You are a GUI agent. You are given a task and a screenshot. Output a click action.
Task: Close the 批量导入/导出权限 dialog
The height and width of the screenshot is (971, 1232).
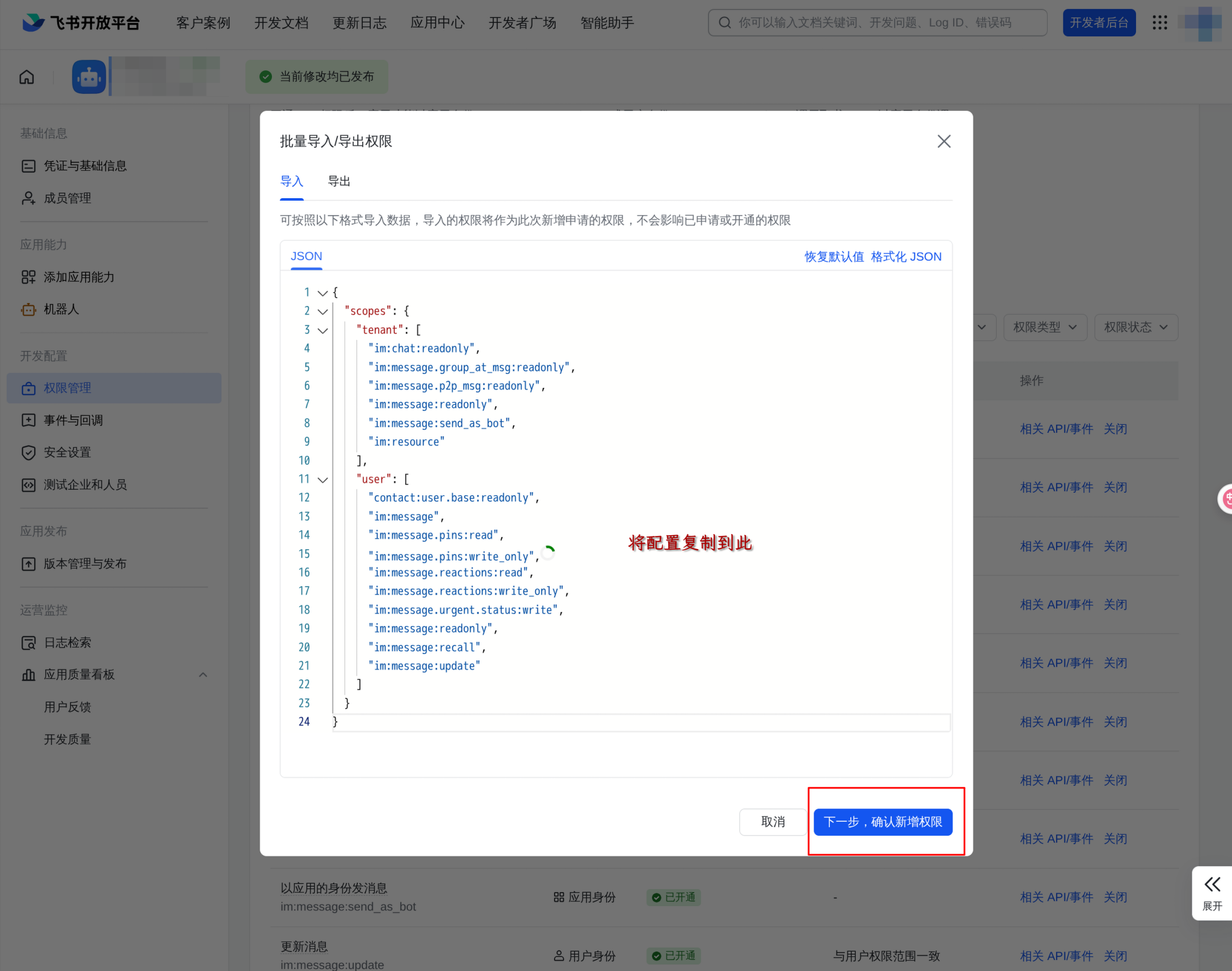click(944, 142)
